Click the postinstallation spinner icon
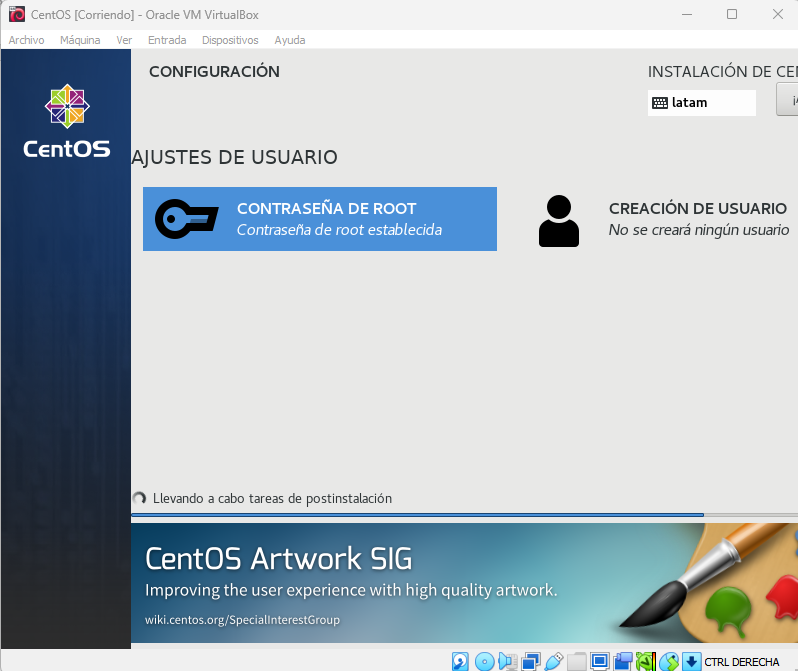Screen dimensions: 798x671 pyautogui.click(x=139, y=498)
